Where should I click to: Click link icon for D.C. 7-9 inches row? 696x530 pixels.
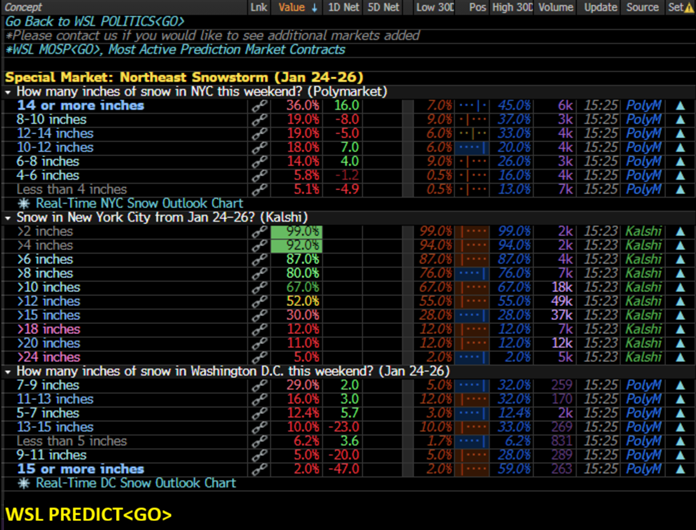(x=259, y=385)
